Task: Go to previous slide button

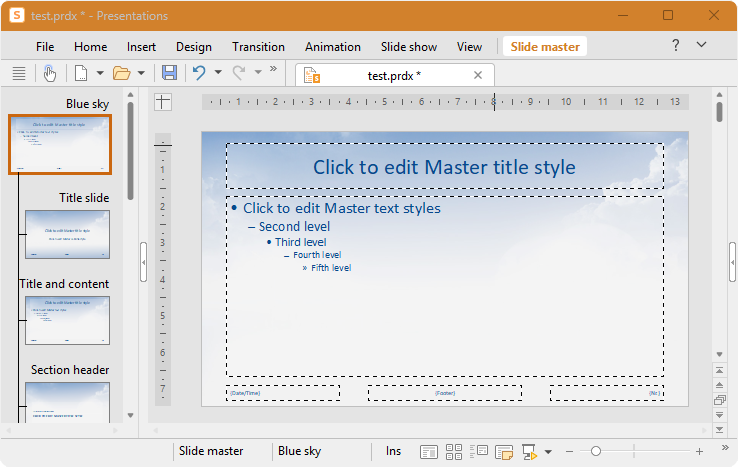Action: pyautogui.click(x=719, y=385)
